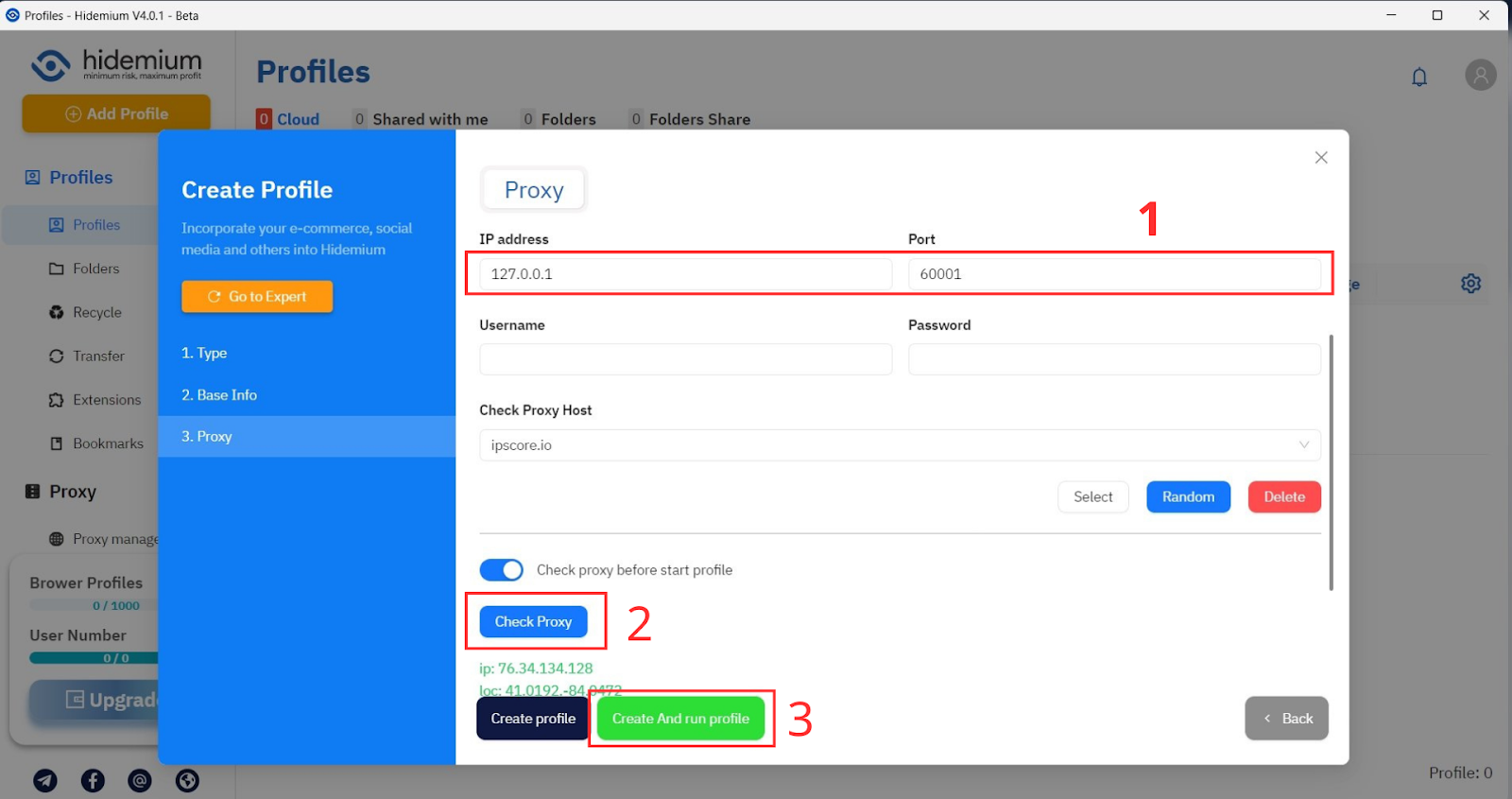The height and width of the screenshot is (799, 1512).
Task: Toggle Check proxy before start profile
Action: point(501,570)
